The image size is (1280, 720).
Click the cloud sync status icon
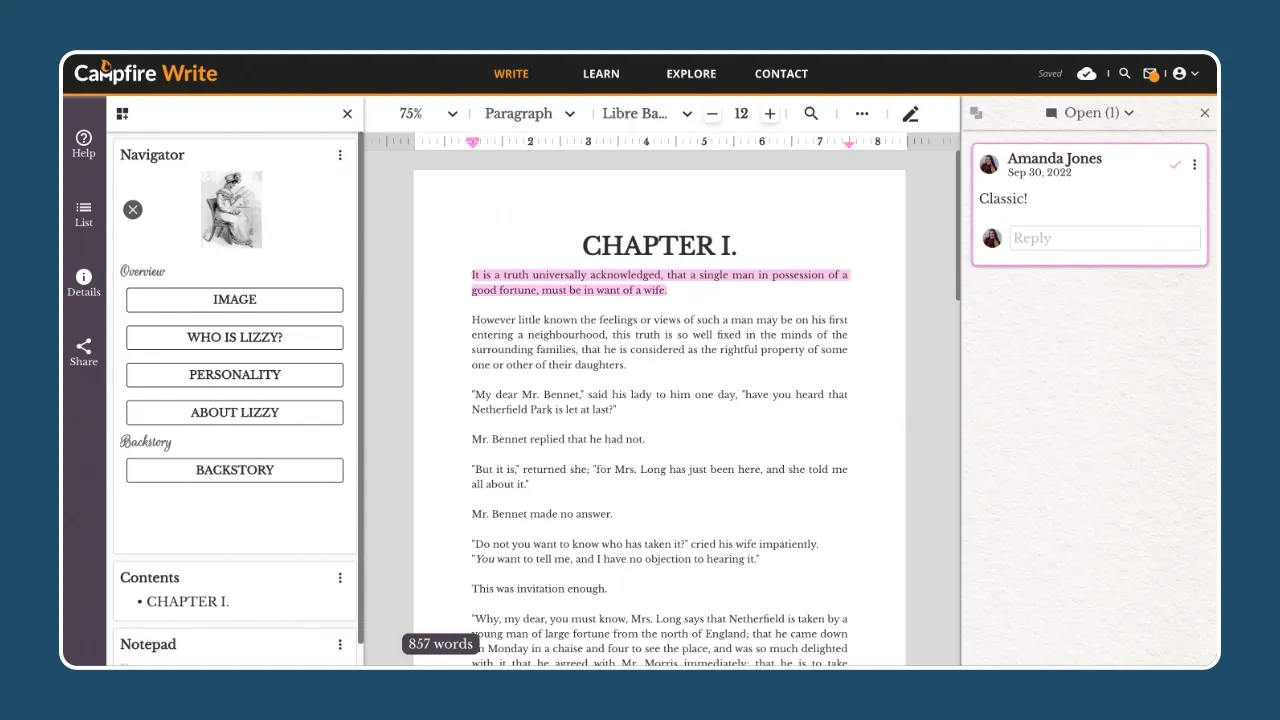click(x=1087, y=73)
